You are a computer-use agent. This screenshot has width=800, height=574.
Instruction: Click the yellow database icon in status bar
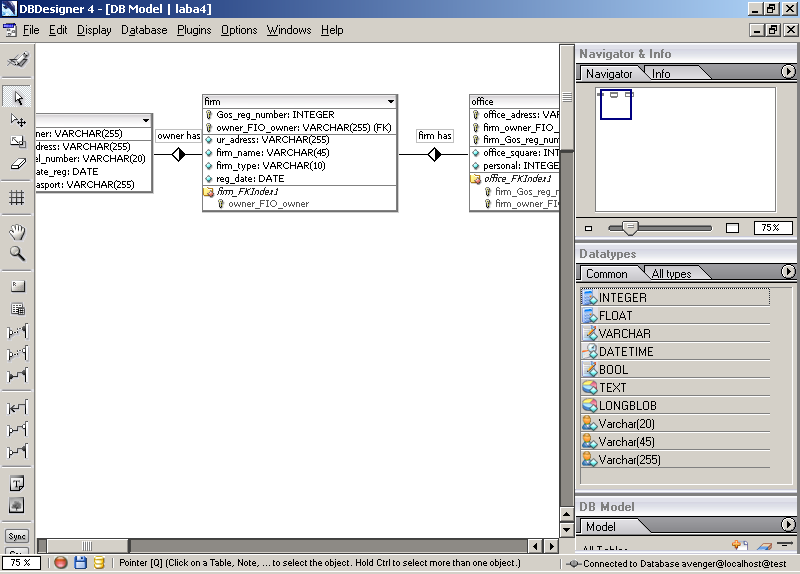(x=99, y=563)
